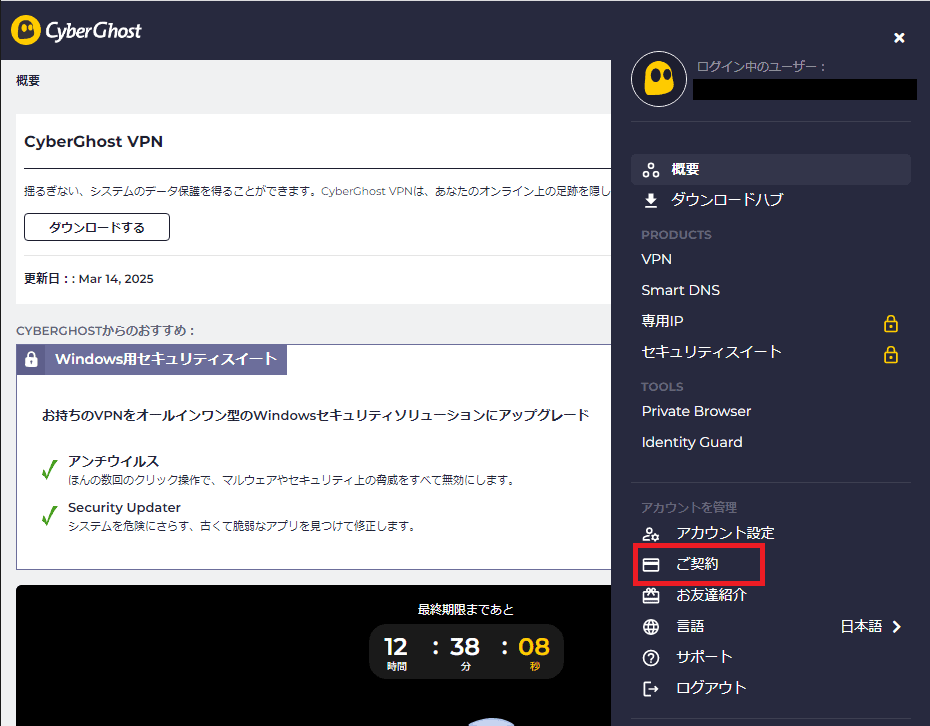Log out via ログアウト
Screen dimensions: 930x726
711,688
